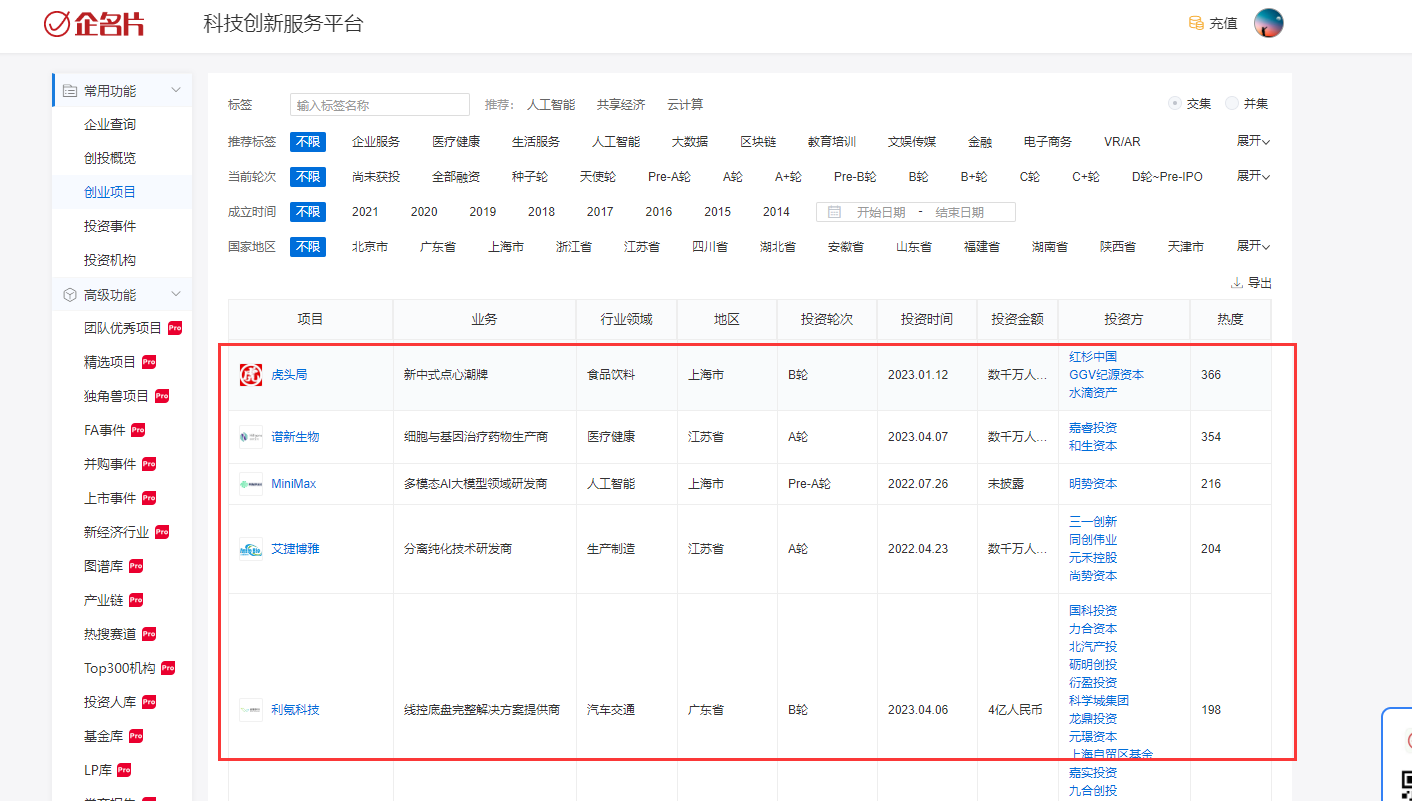Click Pro badge beside 团队优秀项目

(x=175, y=328)
